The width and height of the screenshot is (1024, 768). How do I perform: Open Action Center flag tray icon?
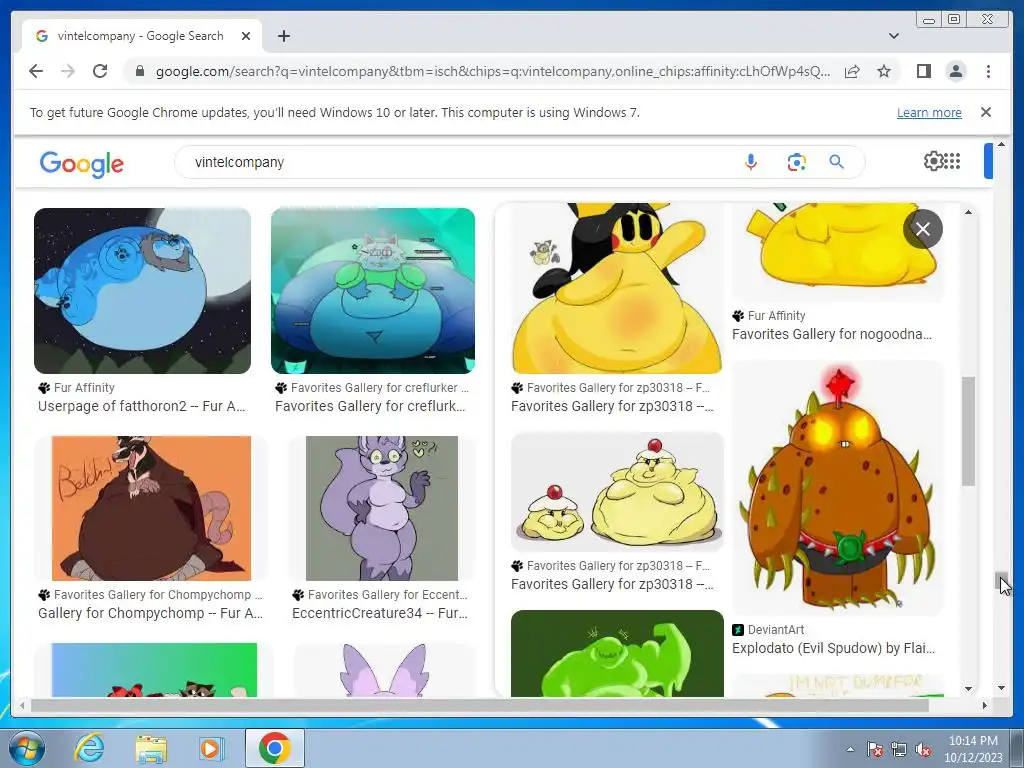click(875, 749)
